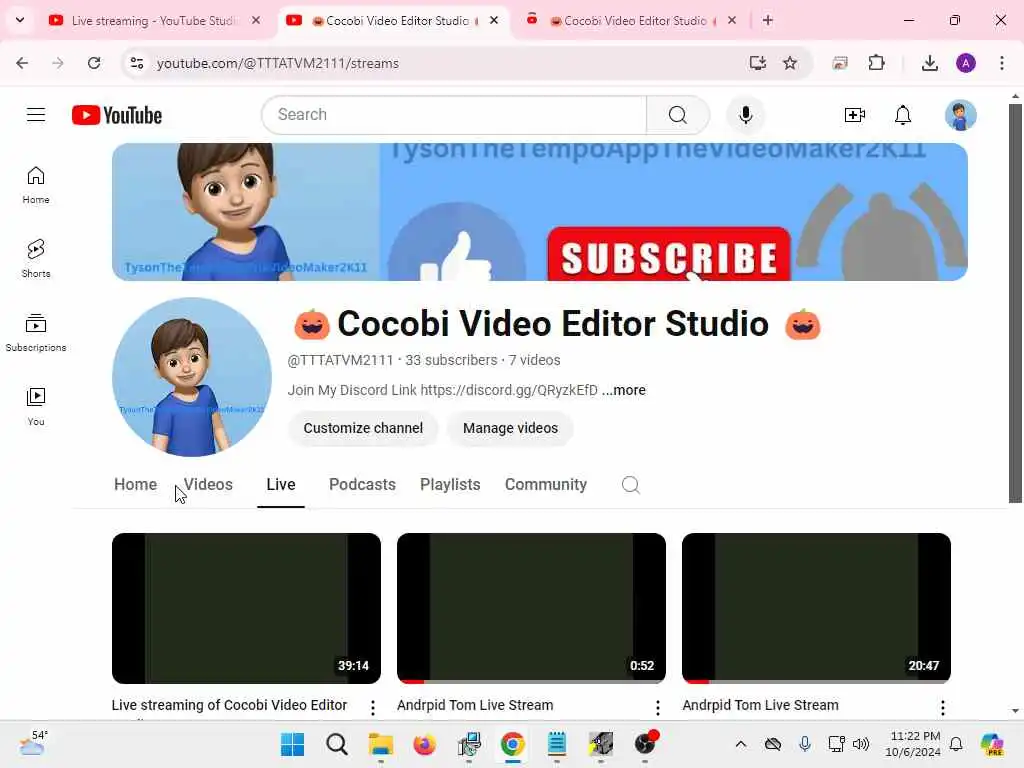The image size is (1024, 768).
Task: Open Windows taskbar search
Action: coord(336,744)
